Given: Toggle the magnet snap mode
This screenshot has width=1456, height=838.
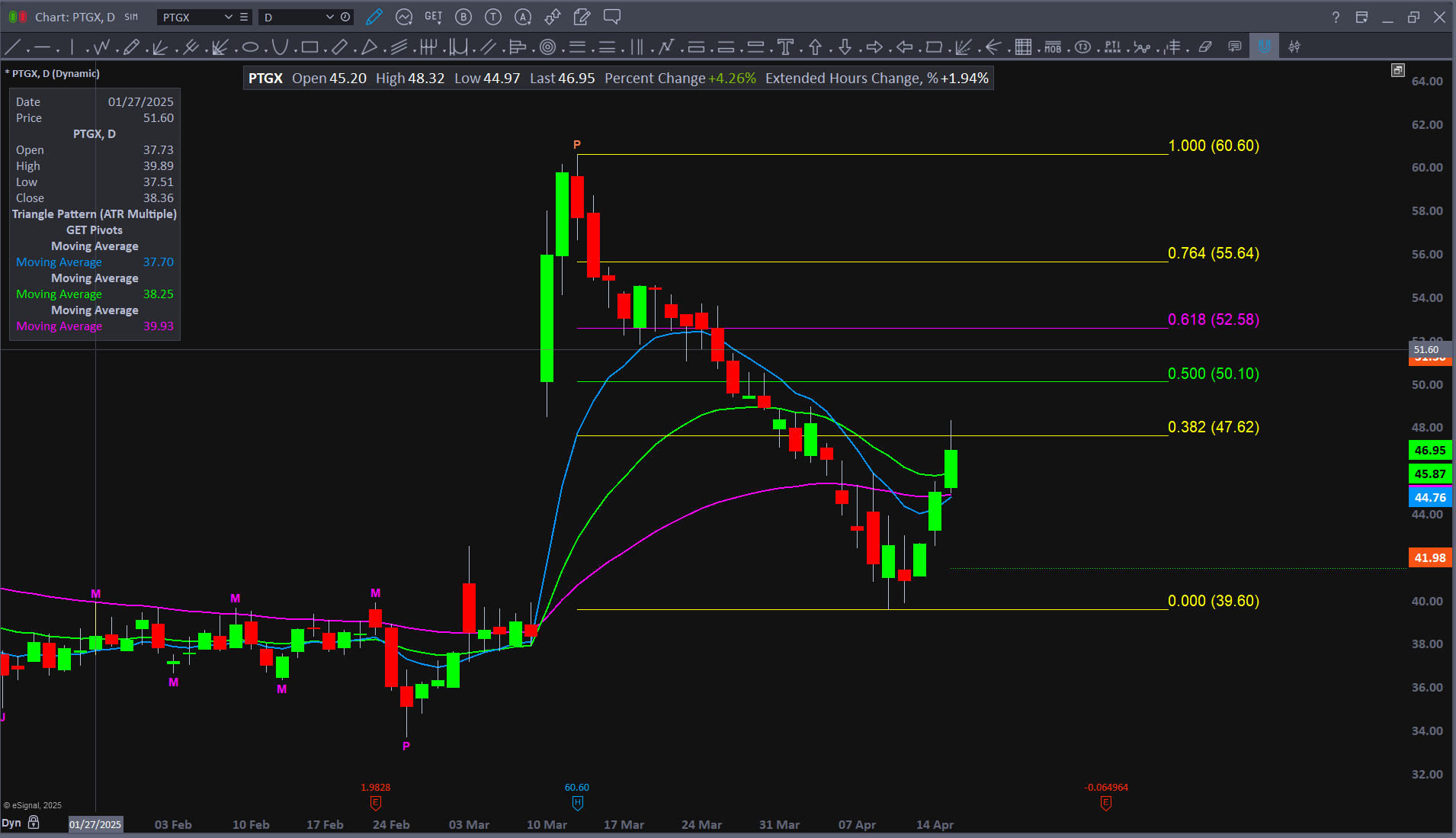Looking at the screenshot, I should [1264, 47].
